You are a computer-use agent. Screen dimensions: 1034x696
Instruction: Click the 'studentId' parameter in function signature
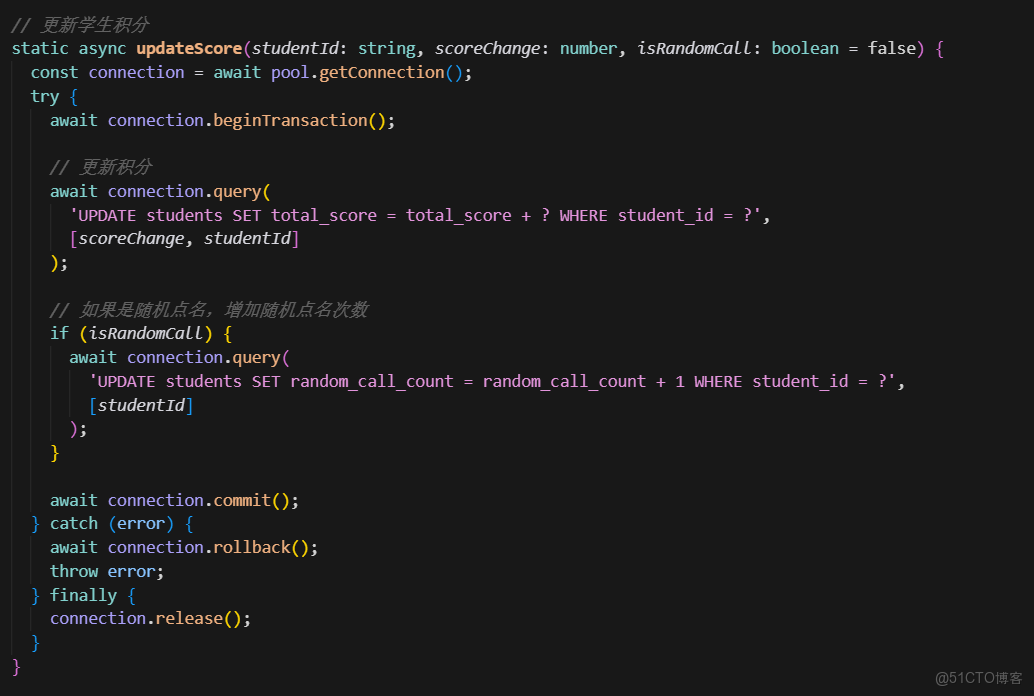295,49
